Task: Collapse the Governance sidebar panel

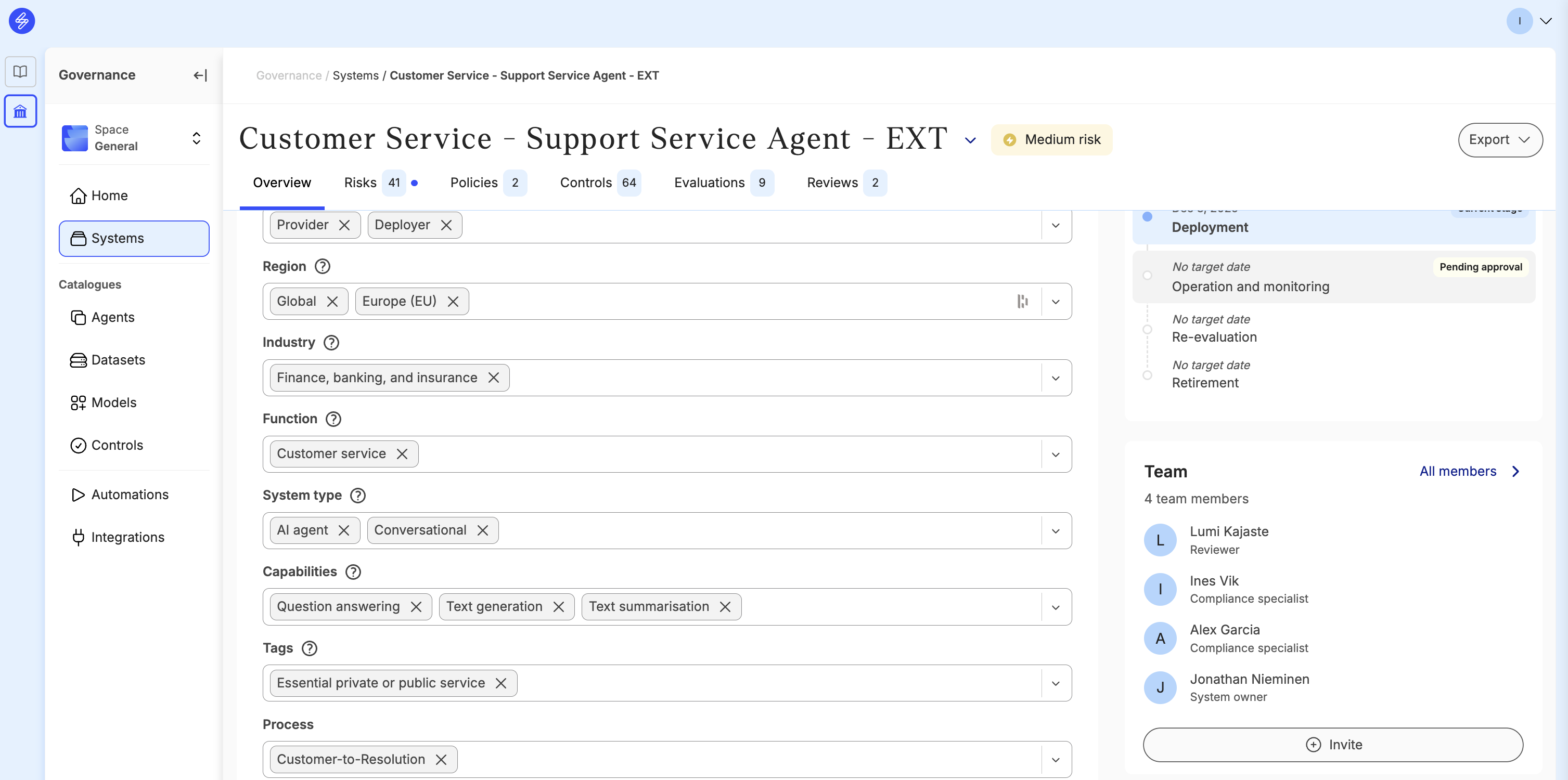Action: click(x=200, y=75)
